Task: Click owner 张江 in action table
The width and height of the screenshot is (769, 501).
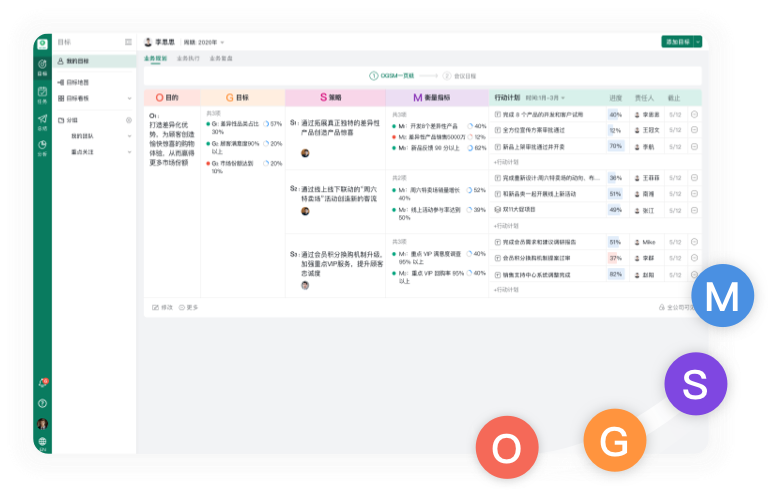Action: point(644,210)
